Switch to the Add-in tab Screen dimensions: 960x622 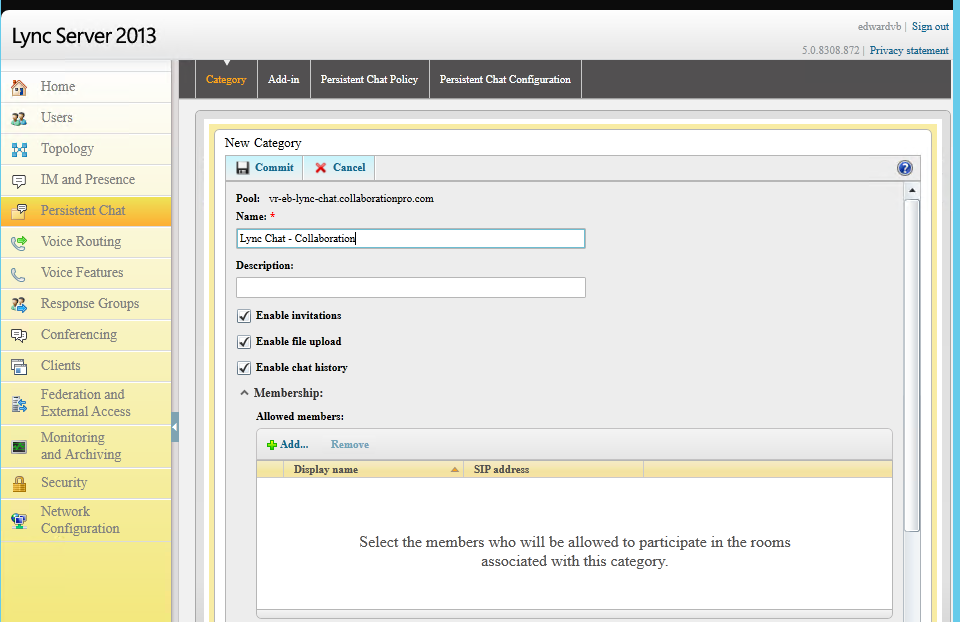tap(283, 80)
